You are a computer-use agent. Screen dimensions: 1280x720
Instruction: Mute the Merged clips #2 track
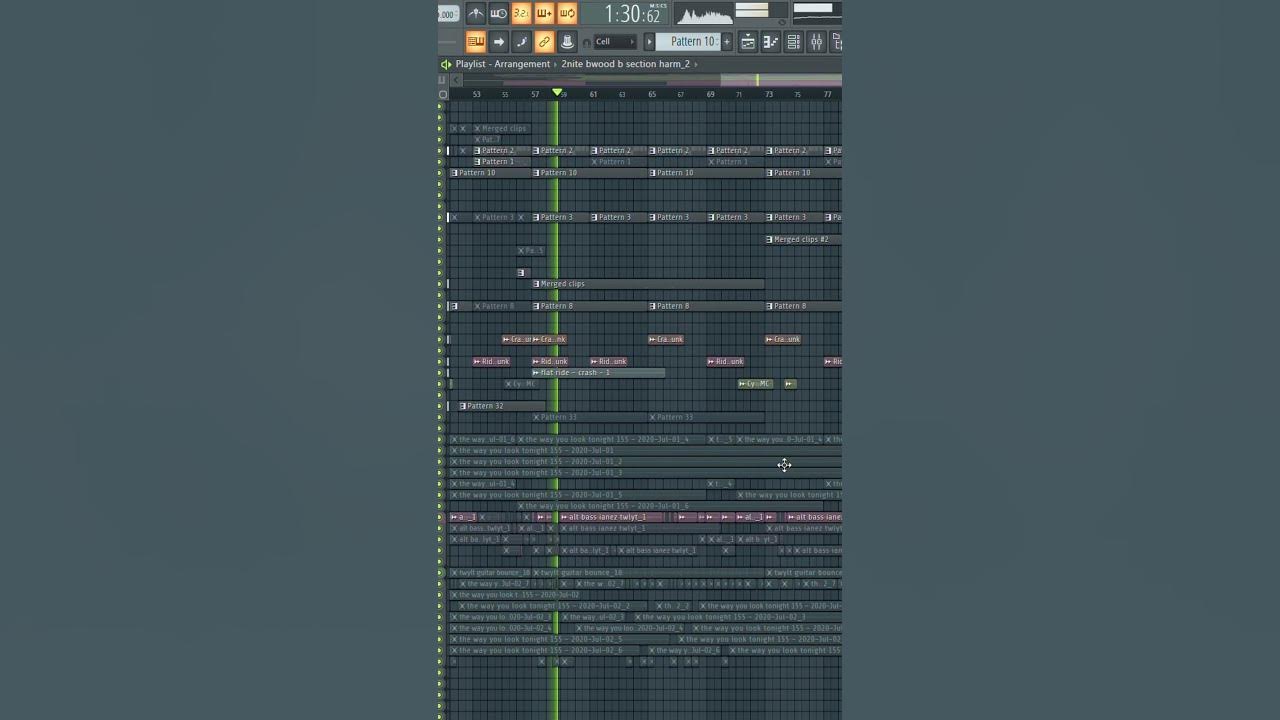440,239
